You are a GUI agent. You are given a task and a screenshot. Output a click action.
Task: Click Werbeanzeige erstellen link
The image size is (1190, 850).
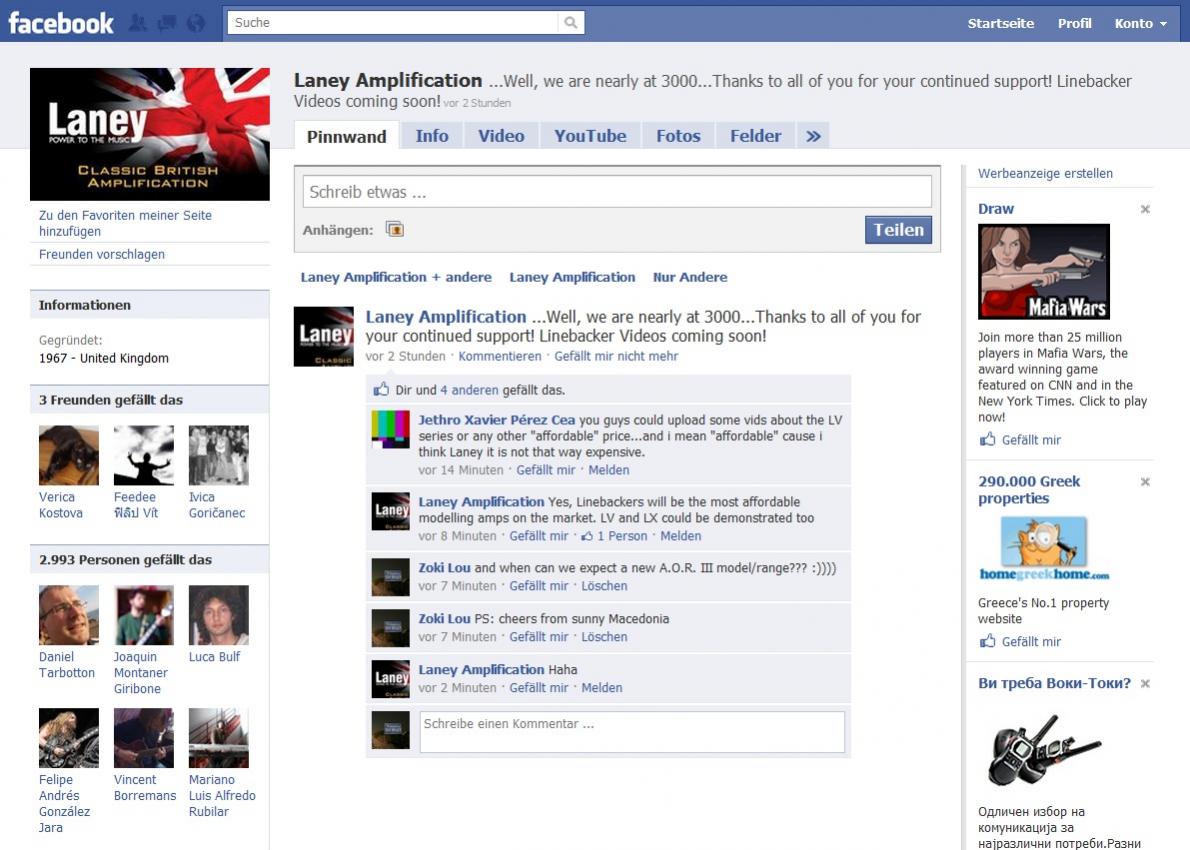[x=1045, y=173]
